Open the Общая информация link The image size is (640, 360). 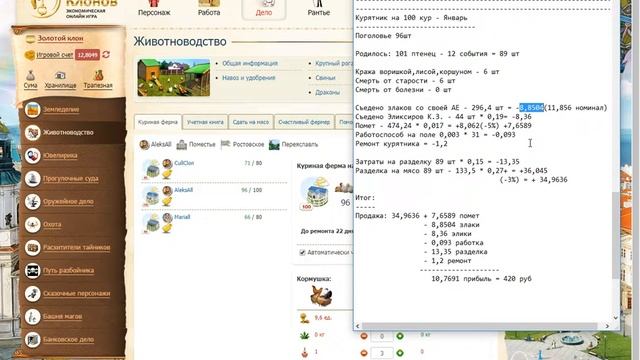click(250, 63)
